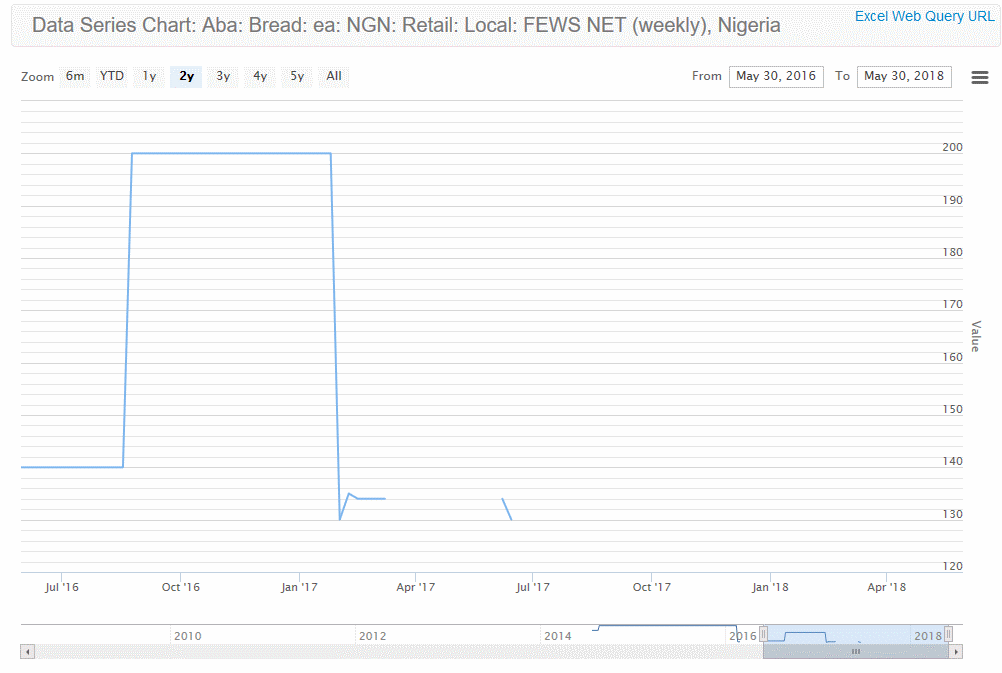Zoom the chart to 1y

pos(149,76)
